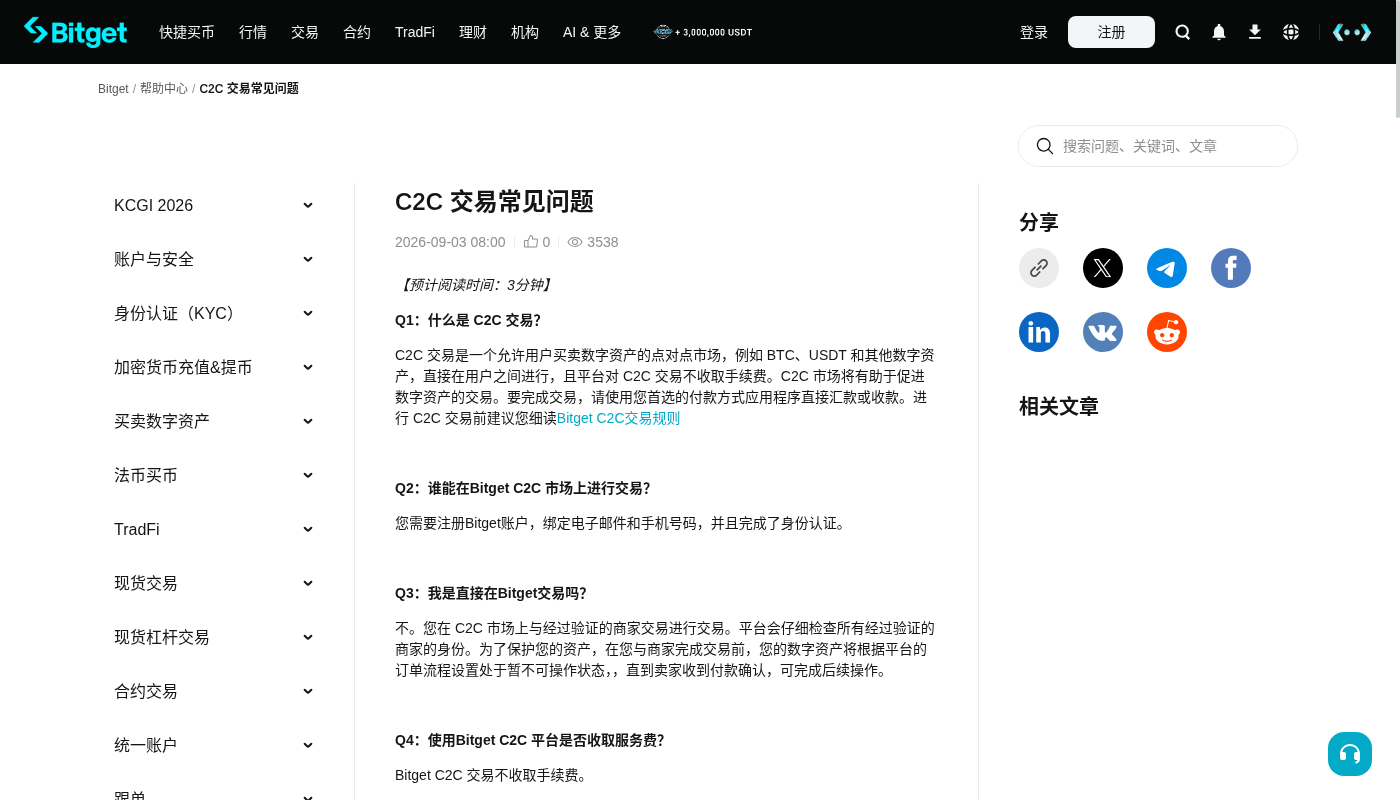Expand 法币买币 chevron
Image resolution: width=1400 pixels, height=800 pixels.
pos(308,475)
